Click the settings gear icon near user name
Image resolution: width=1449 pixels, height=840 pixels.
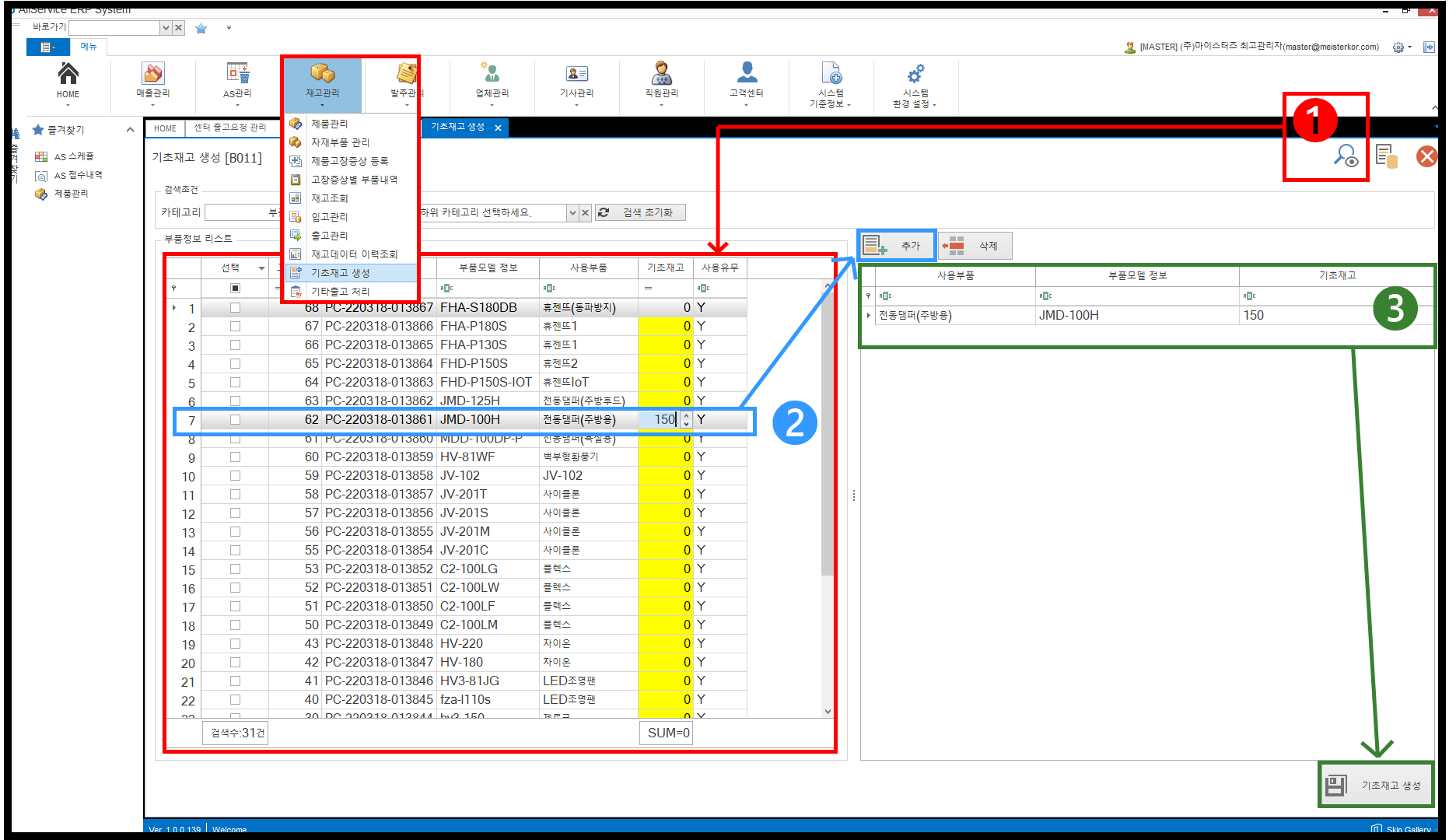(1398, 47)
